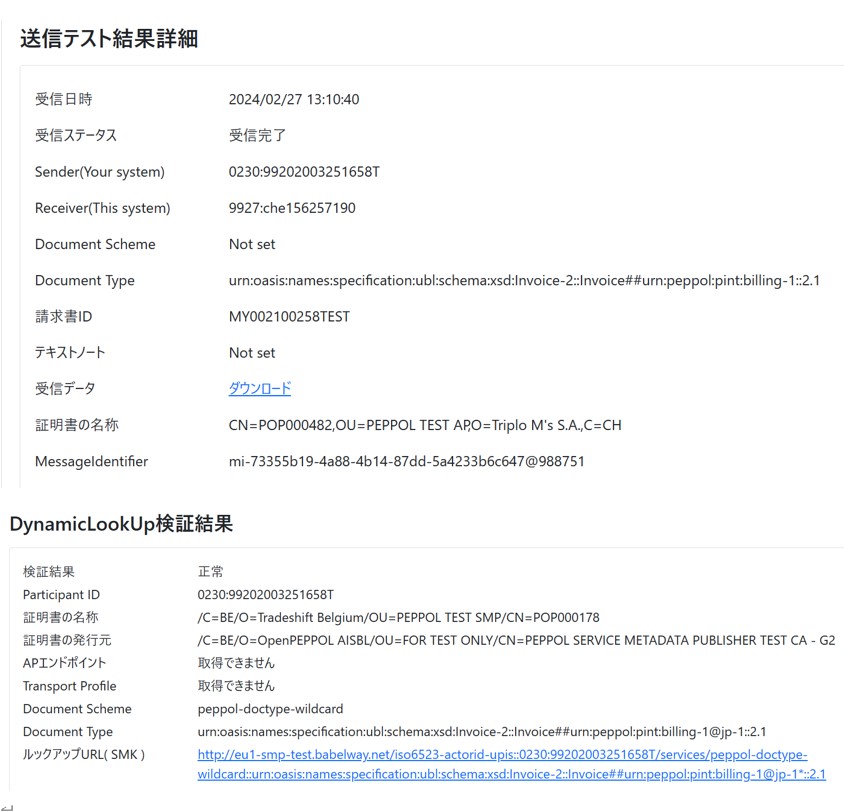Click the 正常 verification result value

[210, 572]
